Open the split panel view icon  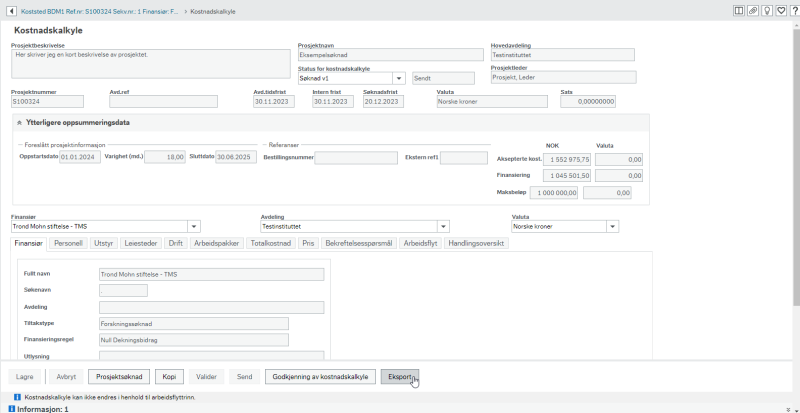click(738, 11)
